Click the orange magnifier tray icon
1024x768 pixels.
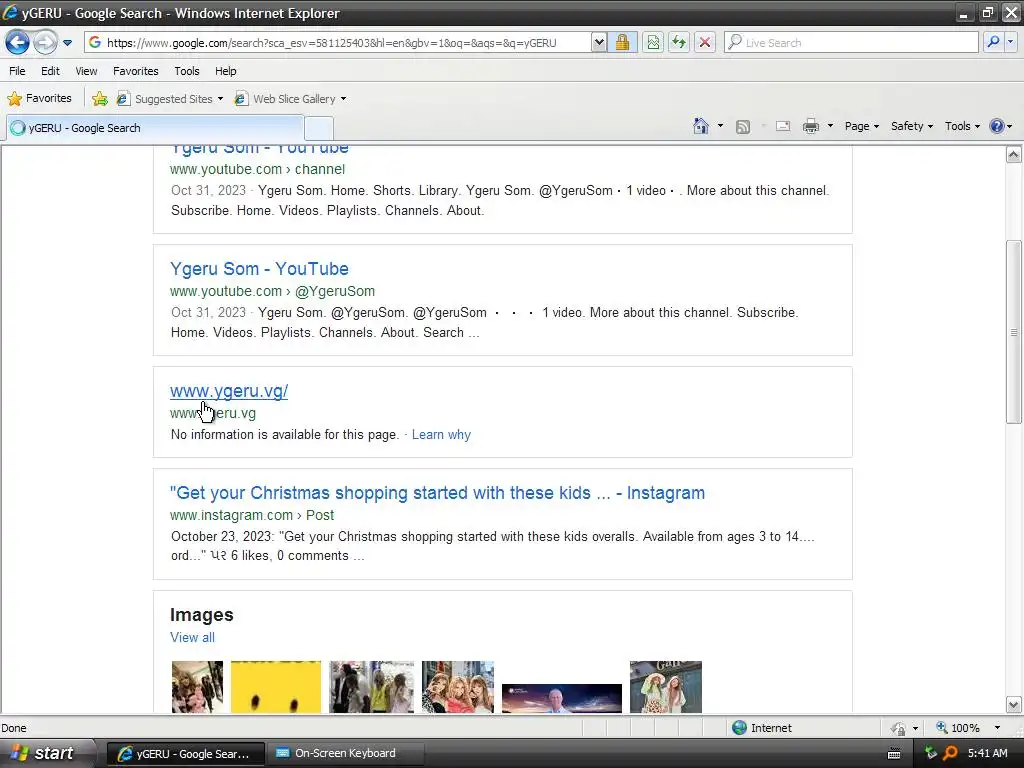pyautogui.click(x=951, y=754)
